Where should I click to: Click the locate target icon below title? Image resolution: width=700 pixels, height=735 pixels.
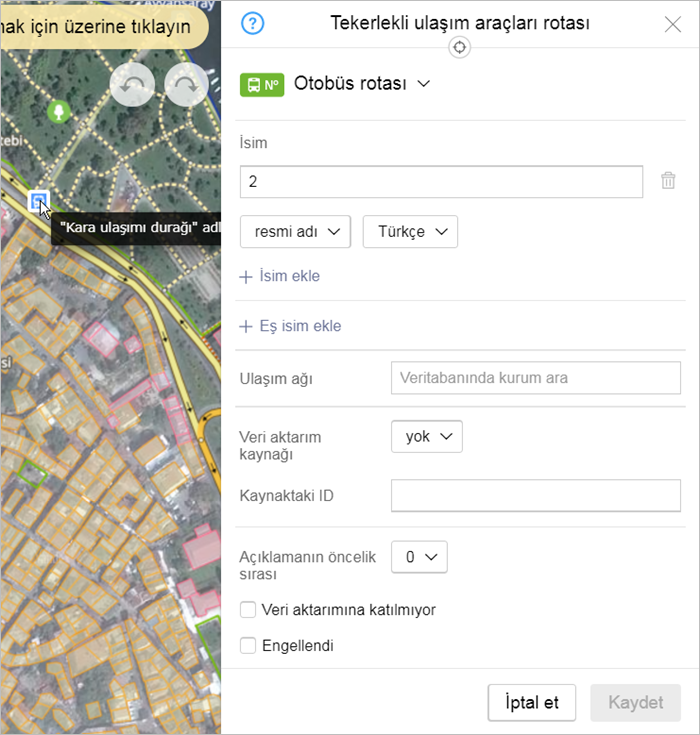coord(459,48)
